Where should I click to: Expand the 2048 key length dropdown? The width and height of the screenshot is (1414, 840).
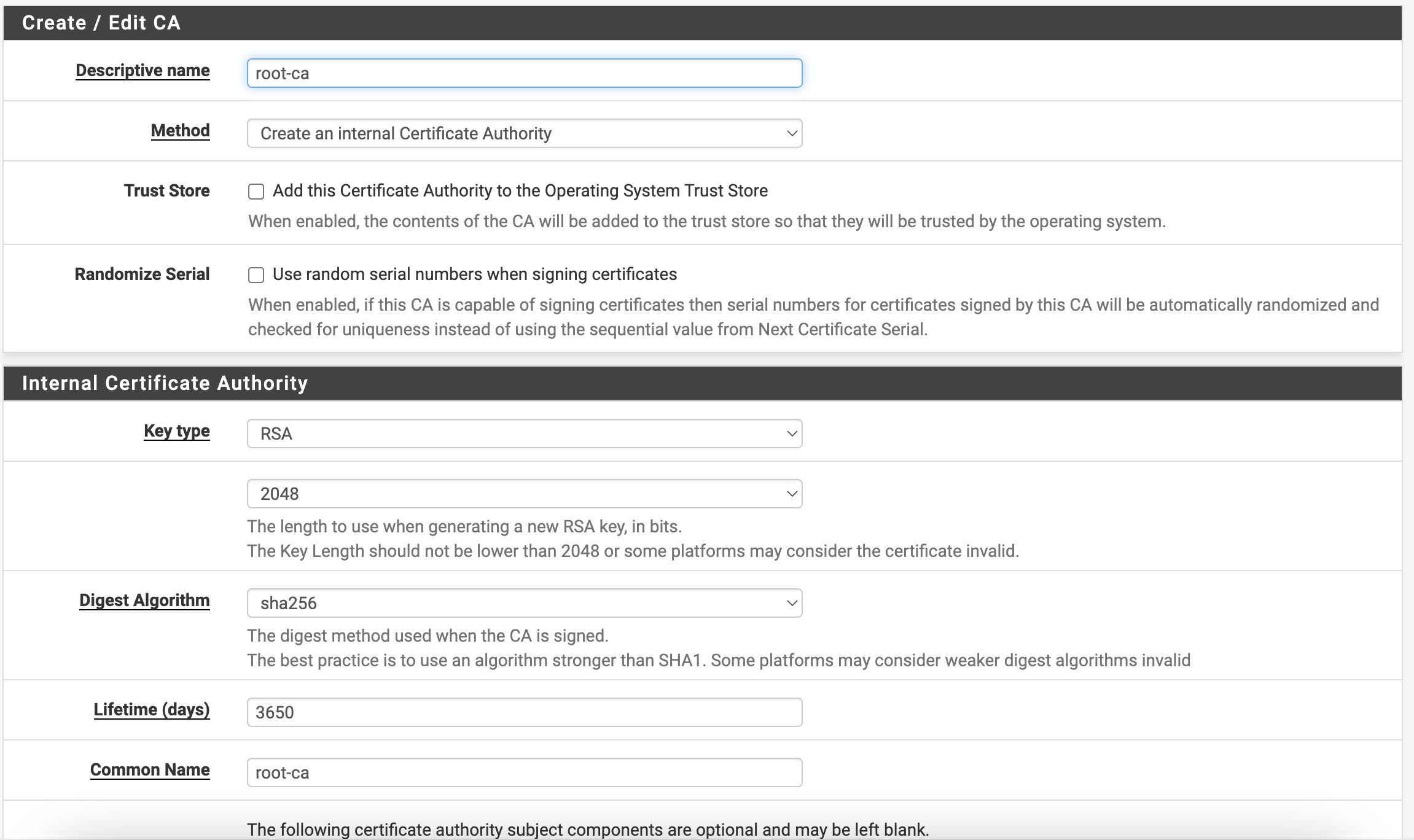click(x=524, y=494)
